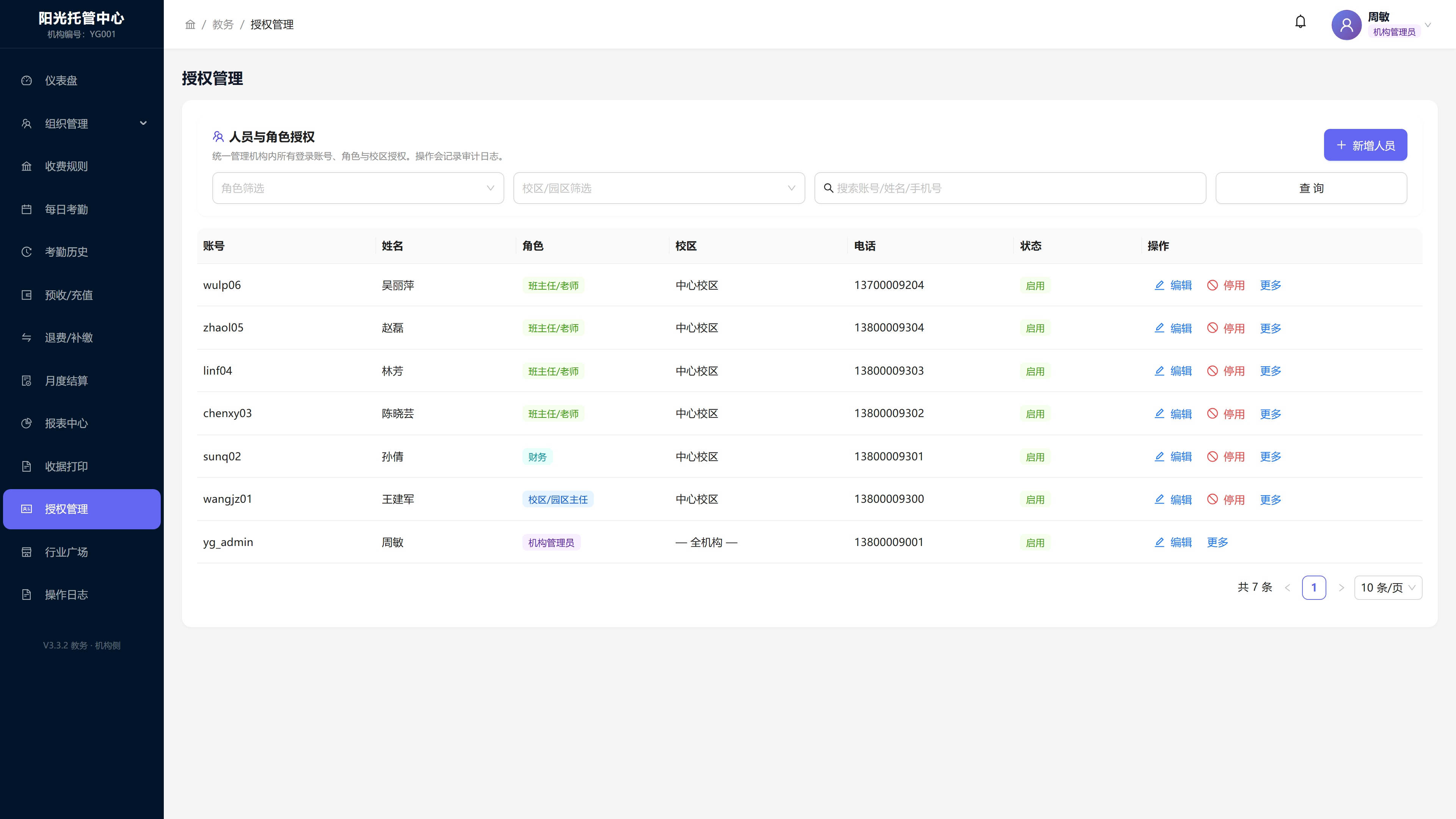Open the 校区/园区筛选 dropdown
The width and height of the screenshot is (1456, 819).
tap(659, 188)
